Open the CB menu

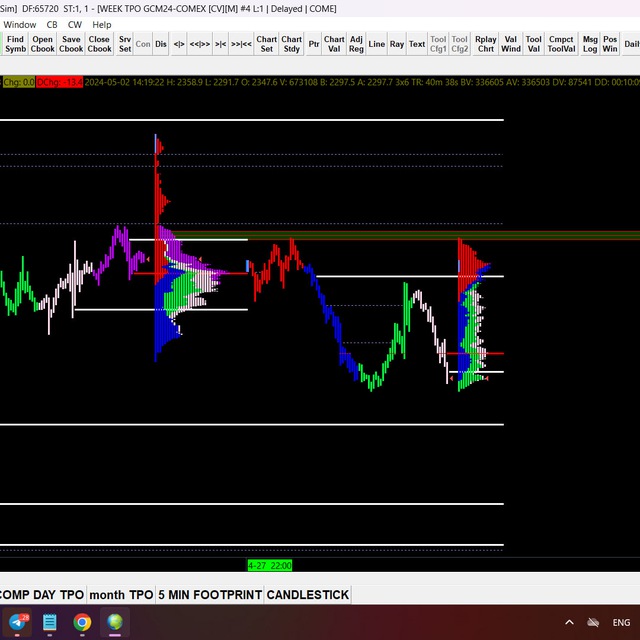pyautogui.click(x=52, y=25)
